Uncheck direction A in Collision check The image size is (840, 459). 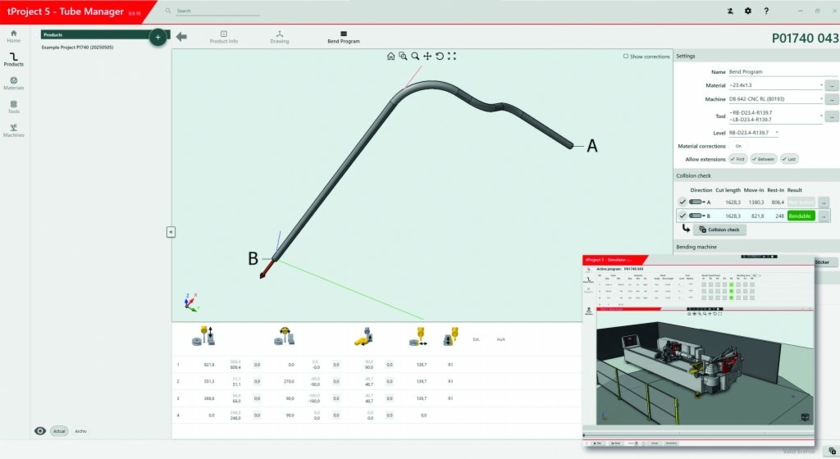click(x=682, y=202)
